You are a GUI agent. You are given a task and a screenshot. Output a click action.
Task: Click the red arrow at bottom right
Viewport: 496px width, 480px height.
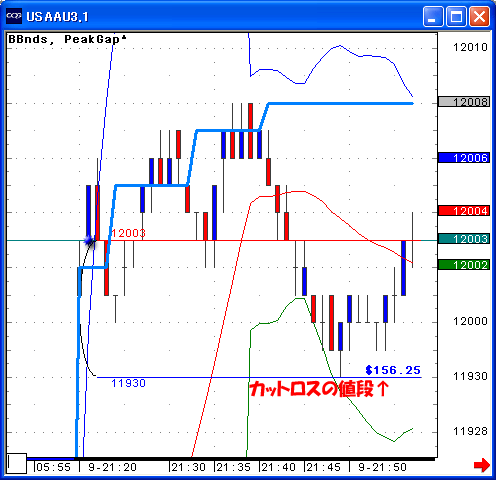tap(482, 465)
